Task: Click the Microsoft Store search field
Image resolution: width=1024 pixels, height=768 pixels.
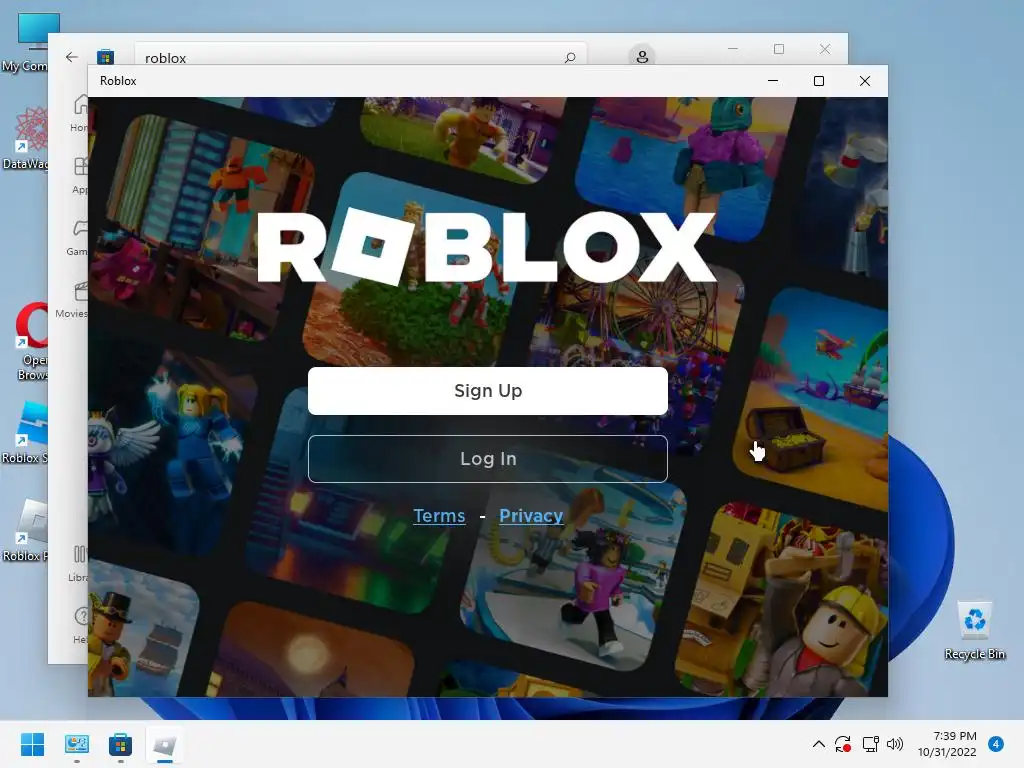Action: tap(360, 56)
